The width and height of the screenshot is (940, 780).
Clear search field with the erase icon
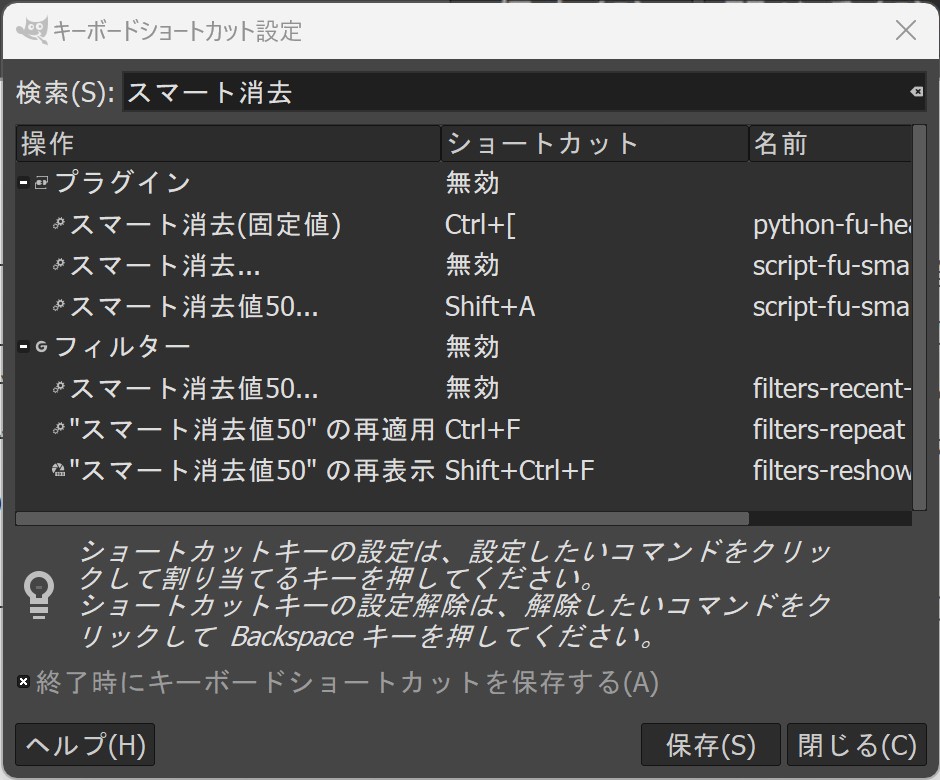click(916, 91)
